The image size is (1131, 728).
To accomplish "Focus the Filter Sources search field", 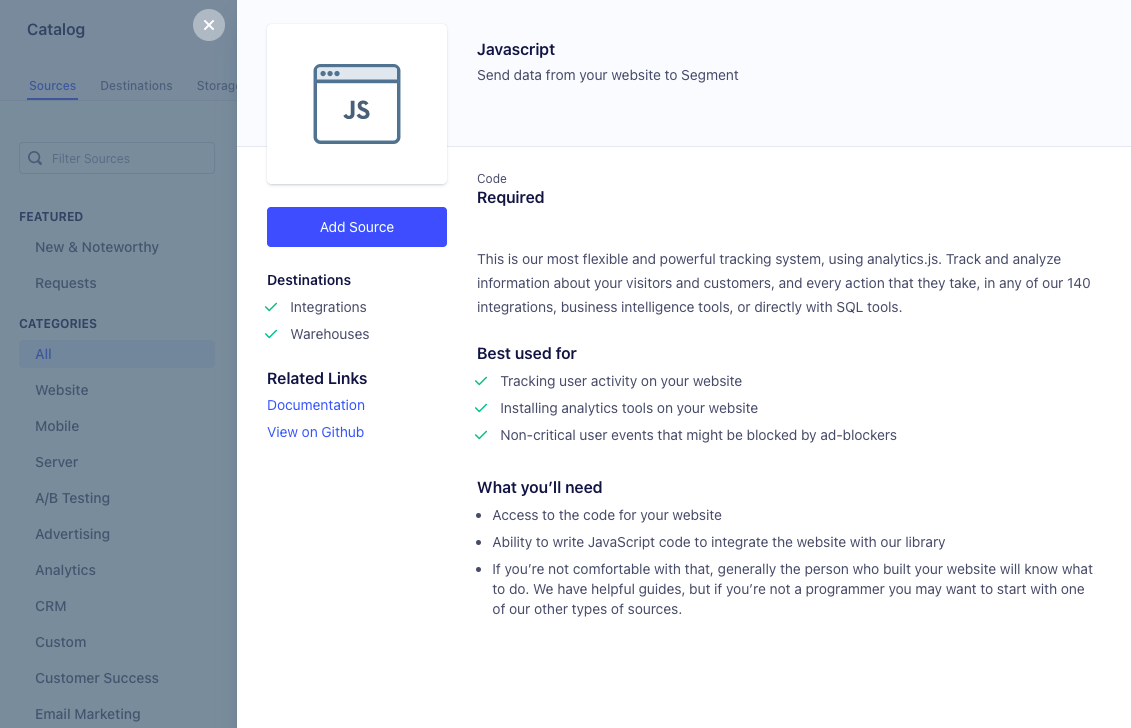I will tap(117, 158).
